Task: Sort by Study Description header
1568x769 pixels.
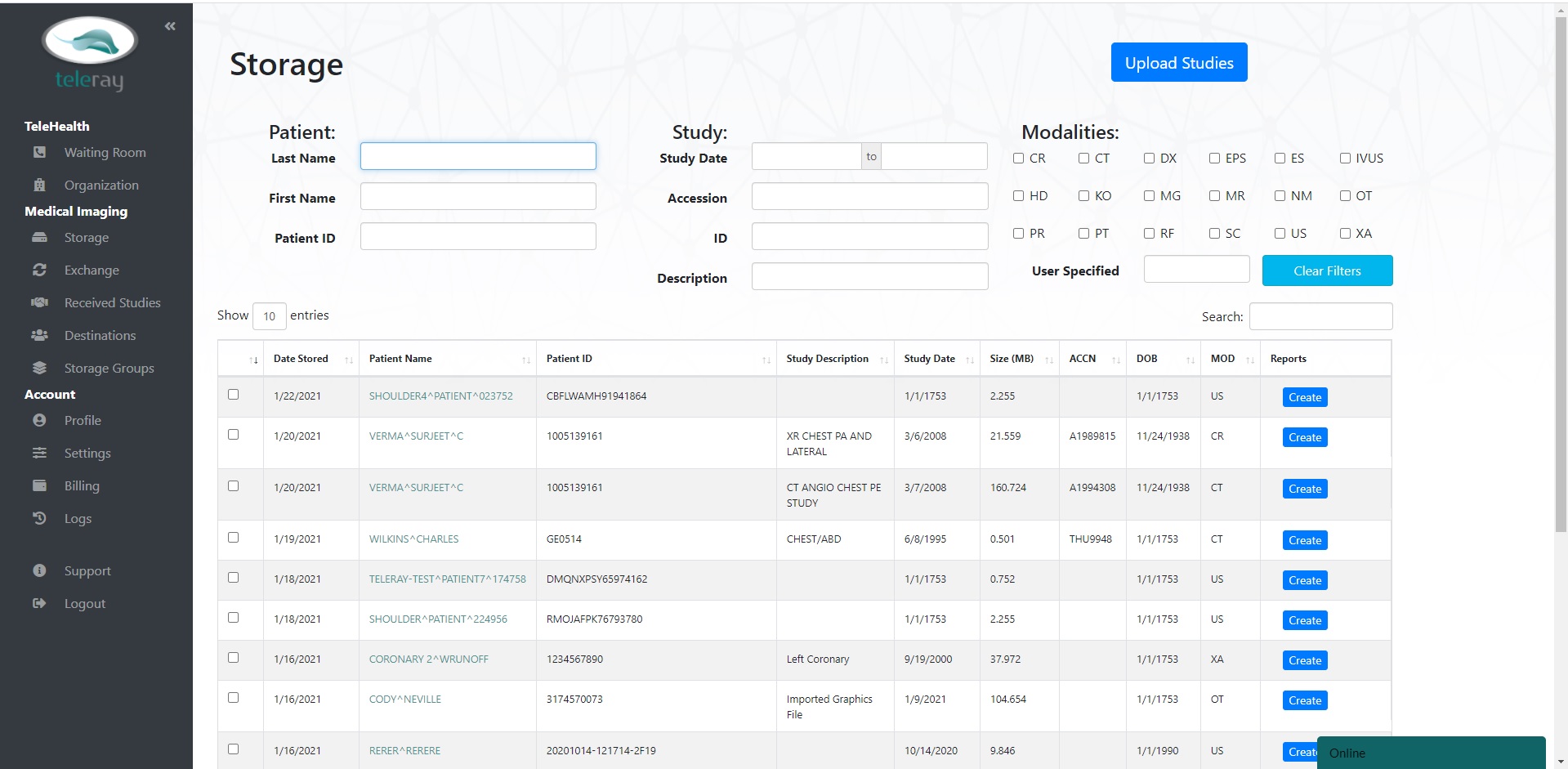Action: (835, 359)
